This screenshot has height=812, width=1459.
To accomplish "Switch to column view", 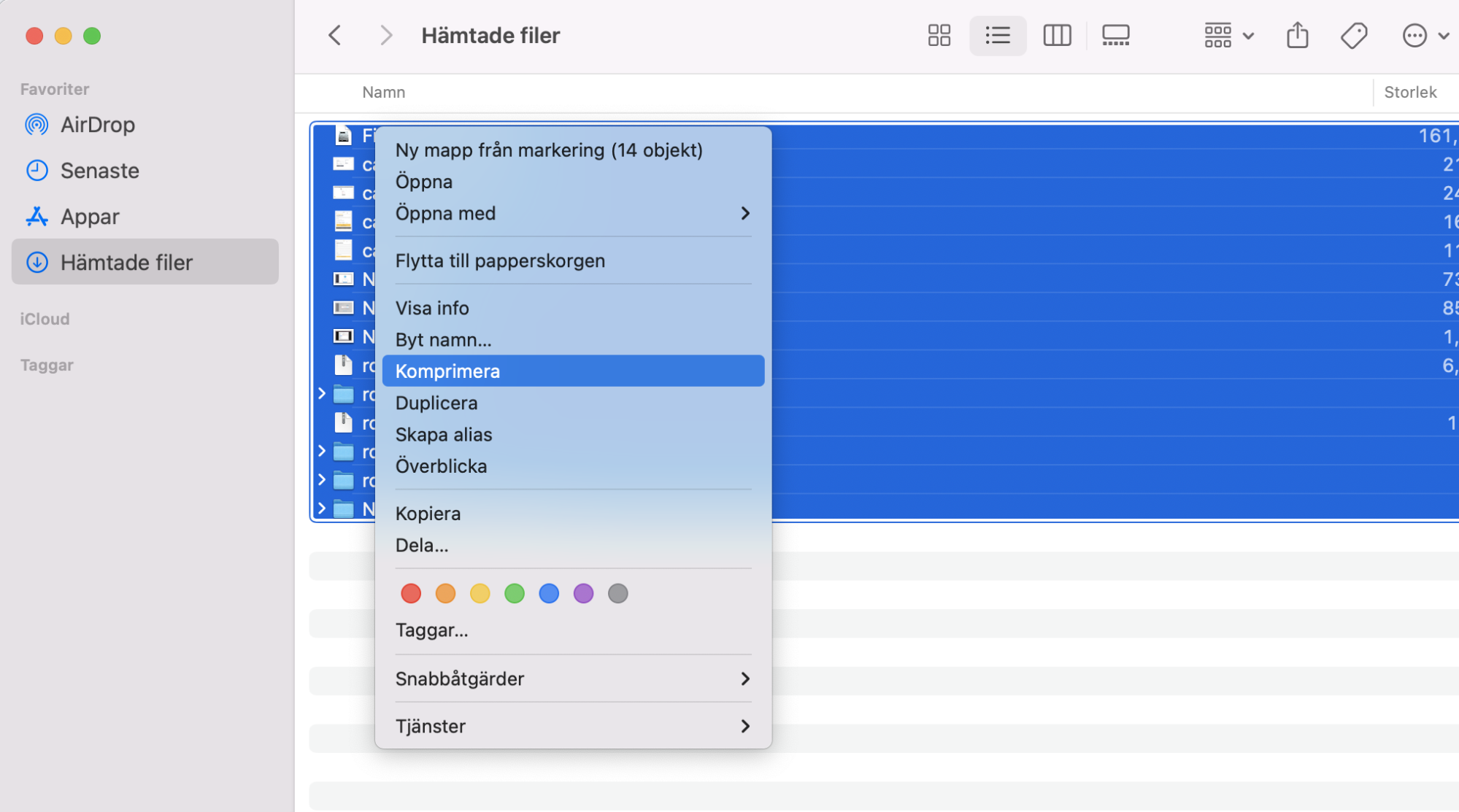I will 1057,35.
